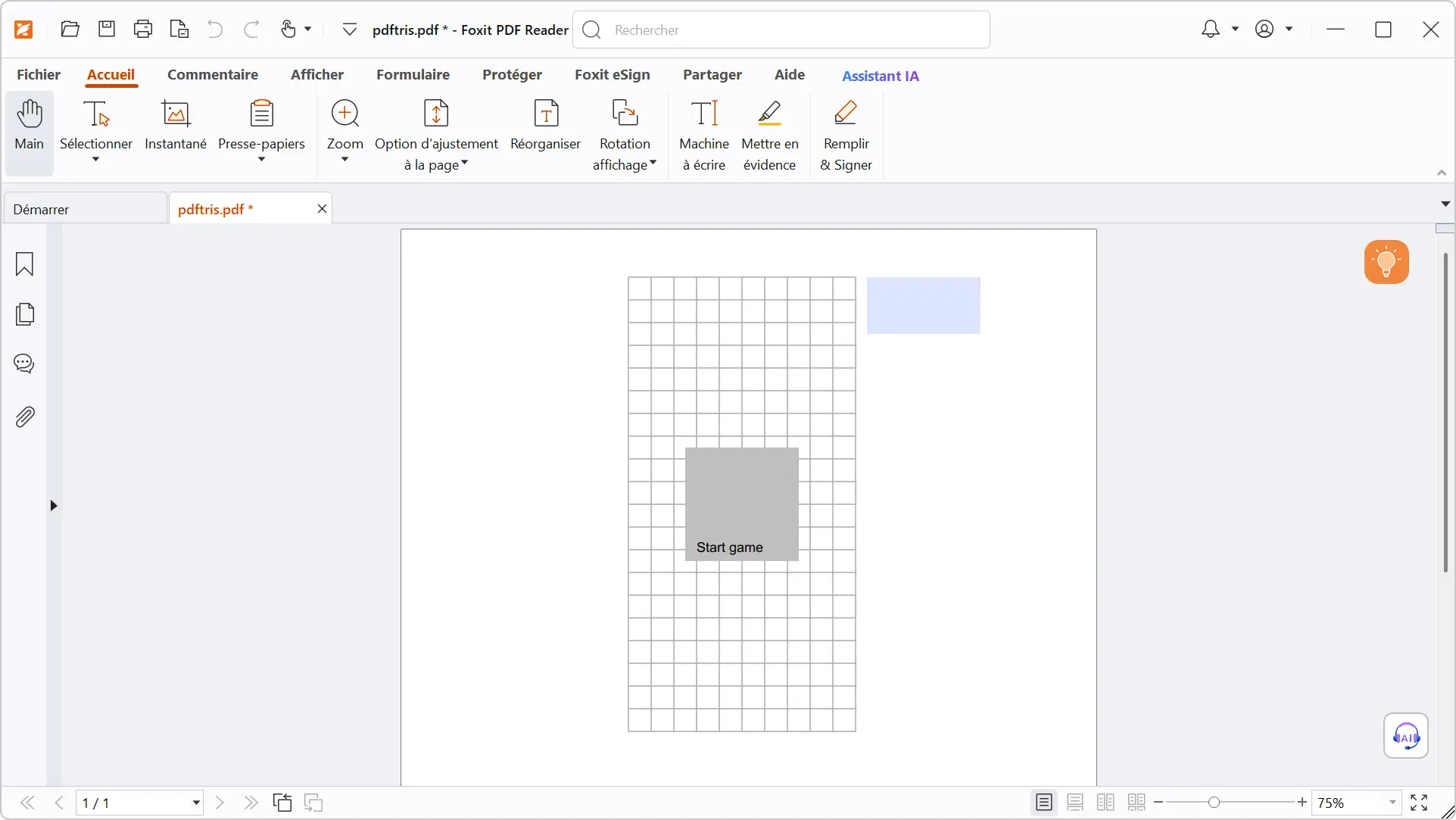Select the Mettre en évidence highlighter
Screen dimensions: 1456x820
(x=770, y=135)
